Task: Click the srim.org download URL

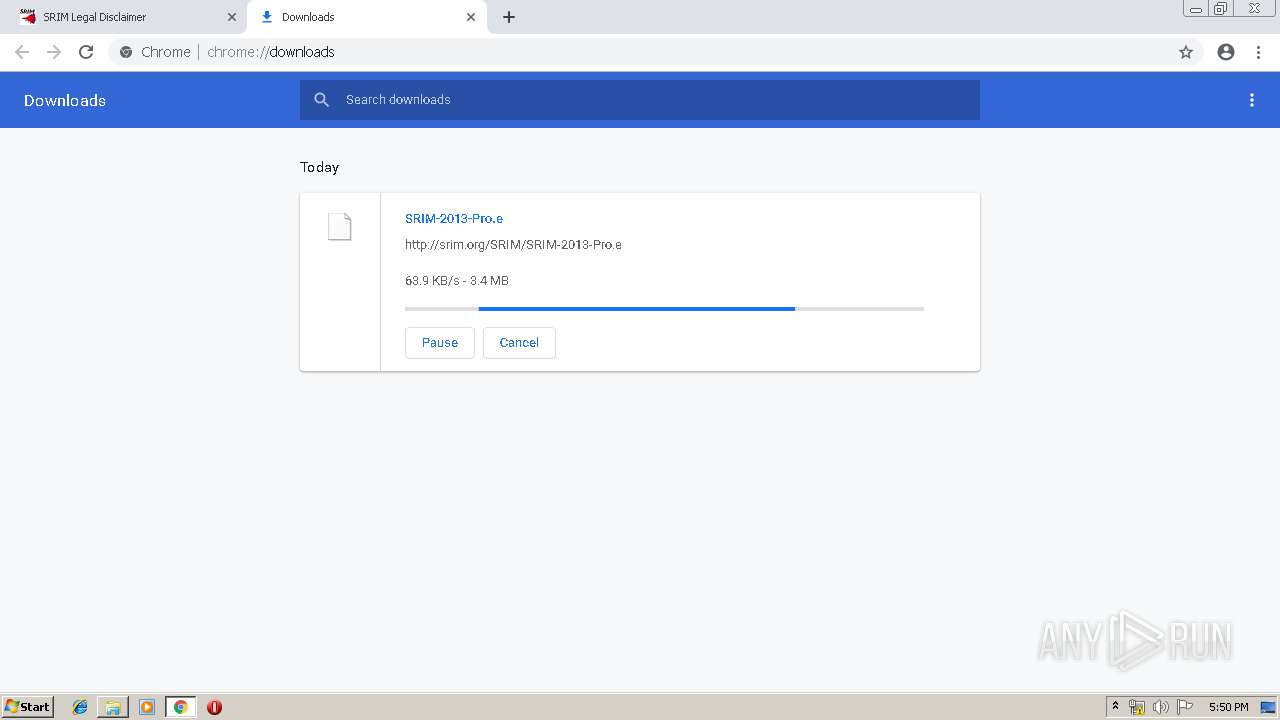Action: [513, 244]
